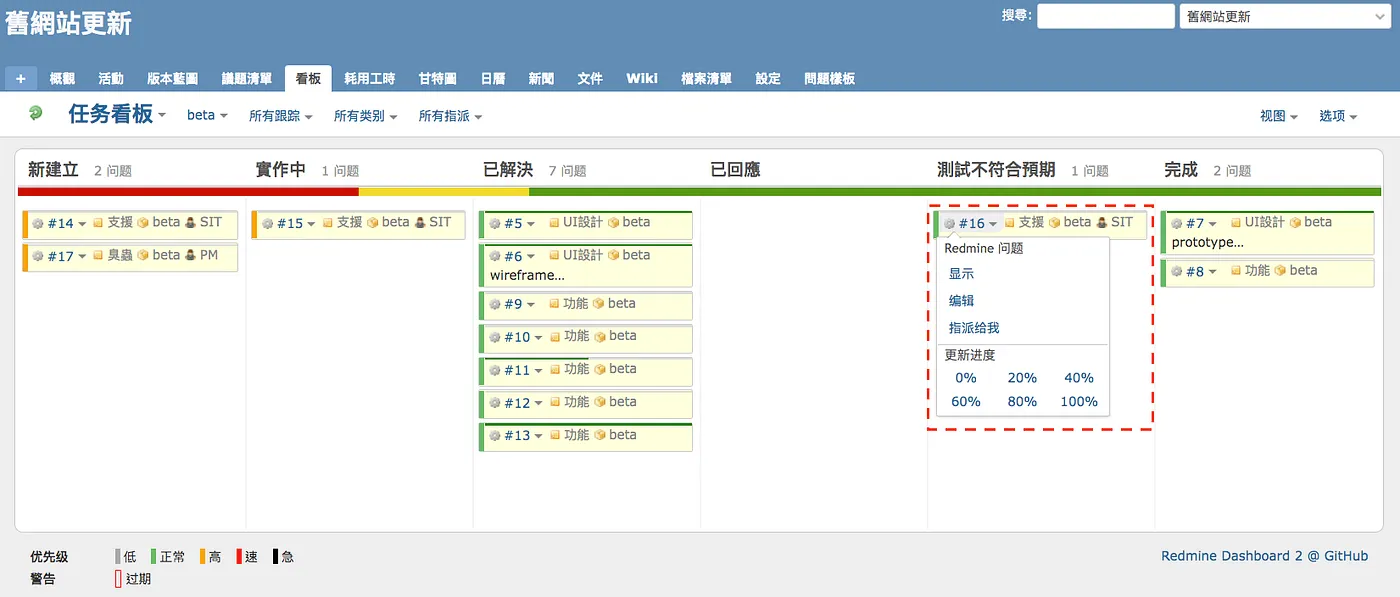Open the Redmine Dashboard 2 @ GitHub link
This screenshot has width=1400, height=597.
pyautogui.click(x=1264, y=556)
